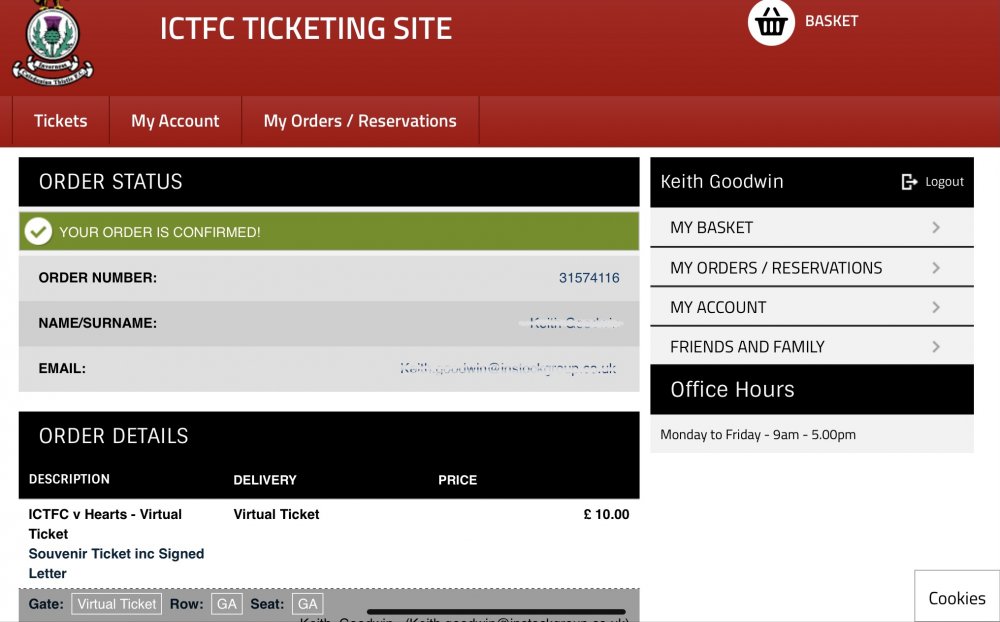
Task: Click the green order confirmed checkmark icon
Action: [38, 232]
